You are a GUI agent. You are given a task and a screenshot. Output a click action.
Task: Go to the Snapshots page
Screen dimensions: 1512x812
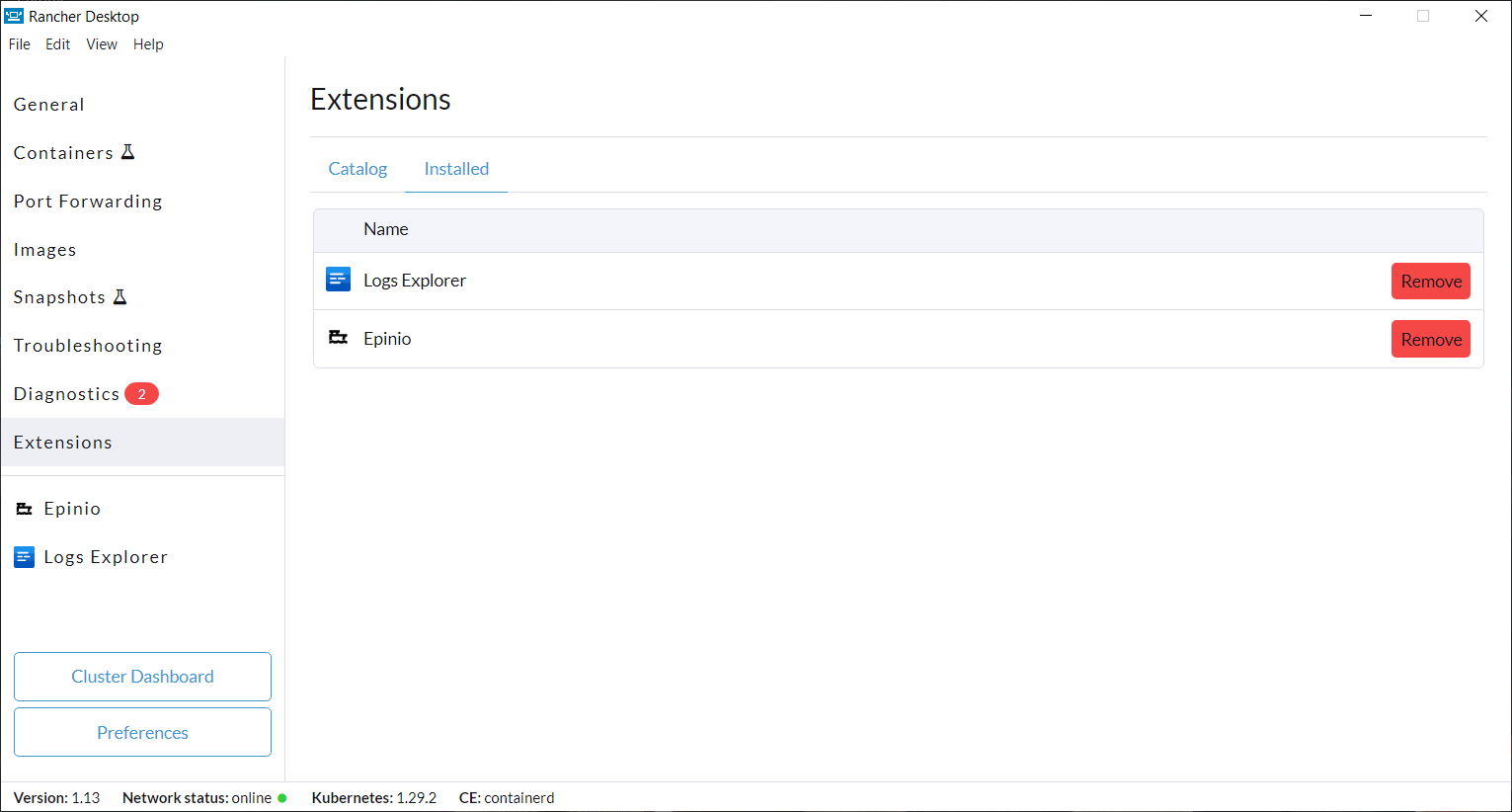click(142, 297)
